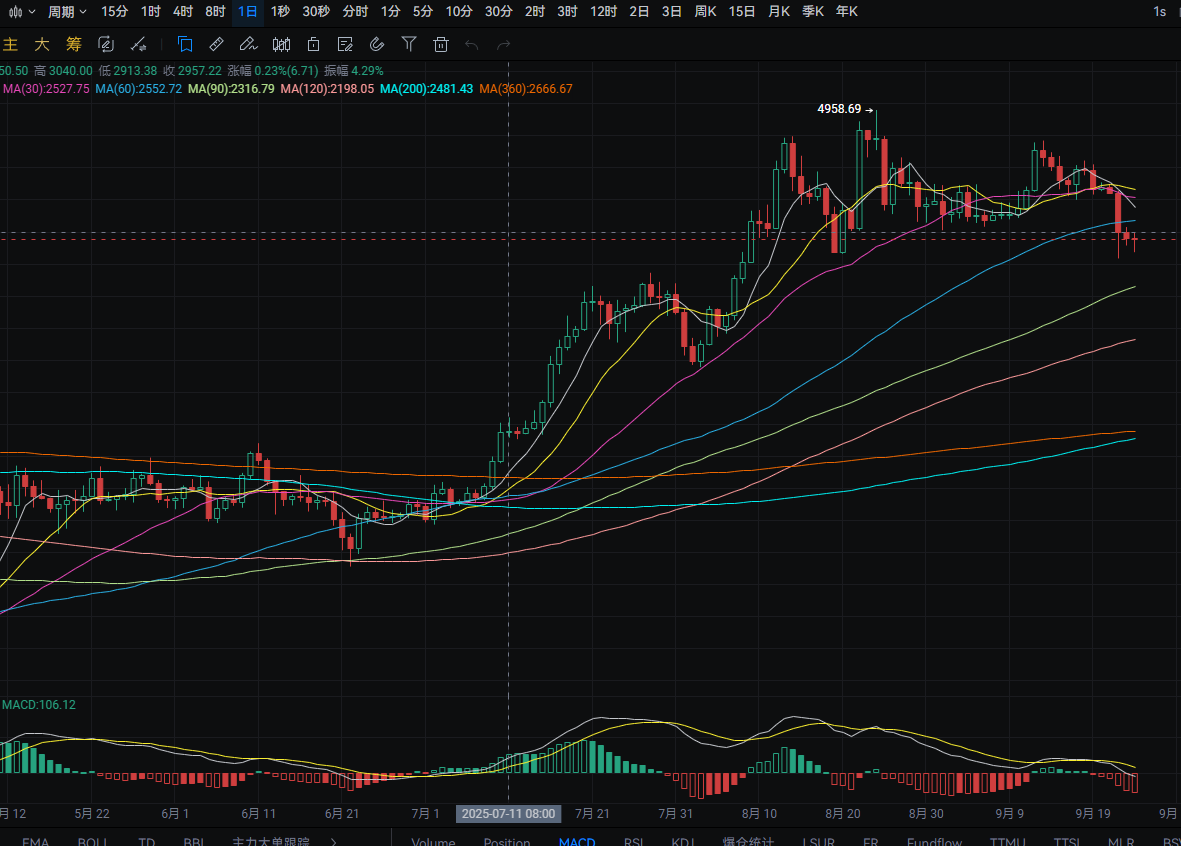Select the pencil freehand drawing tool
The width and height of the screenshot is (1181, 846).
pyautogui.click(x=248, y=44)
